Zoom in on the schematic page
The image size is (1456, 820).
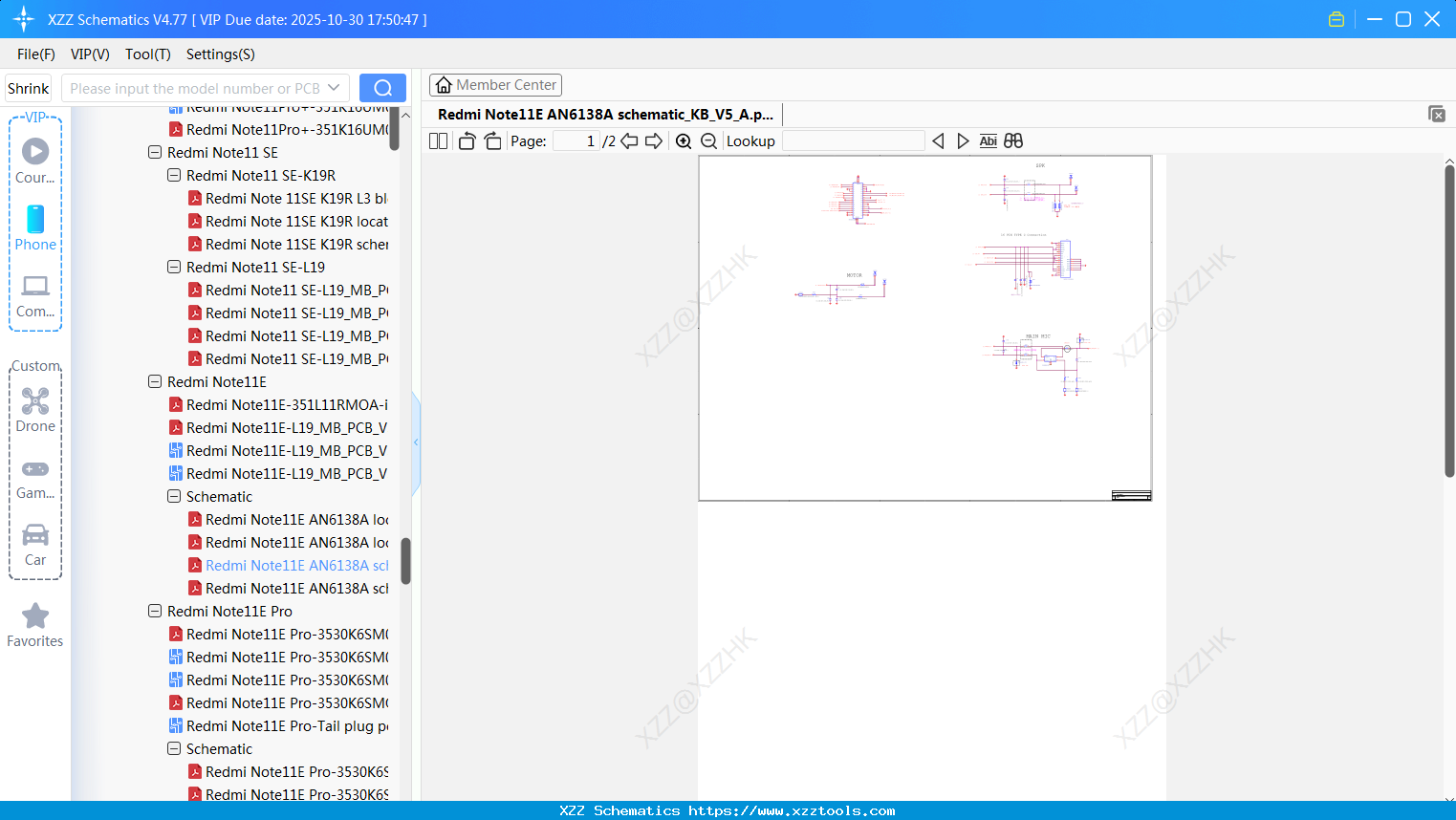tap(684, 140)
